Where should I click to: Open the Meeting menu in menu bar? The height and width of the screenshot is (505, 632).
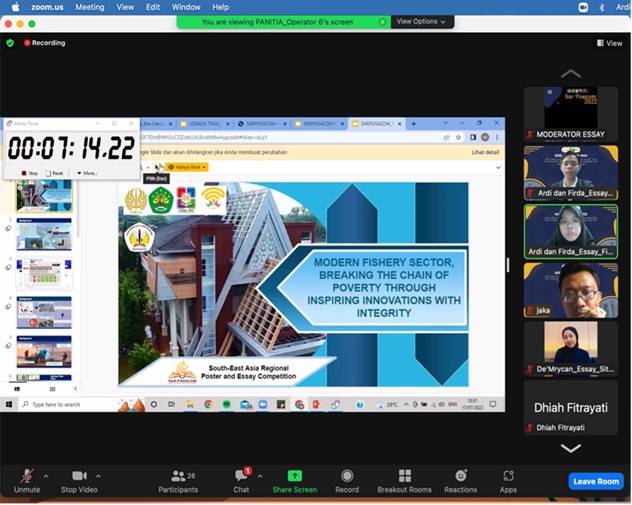[x=90, y=7]
